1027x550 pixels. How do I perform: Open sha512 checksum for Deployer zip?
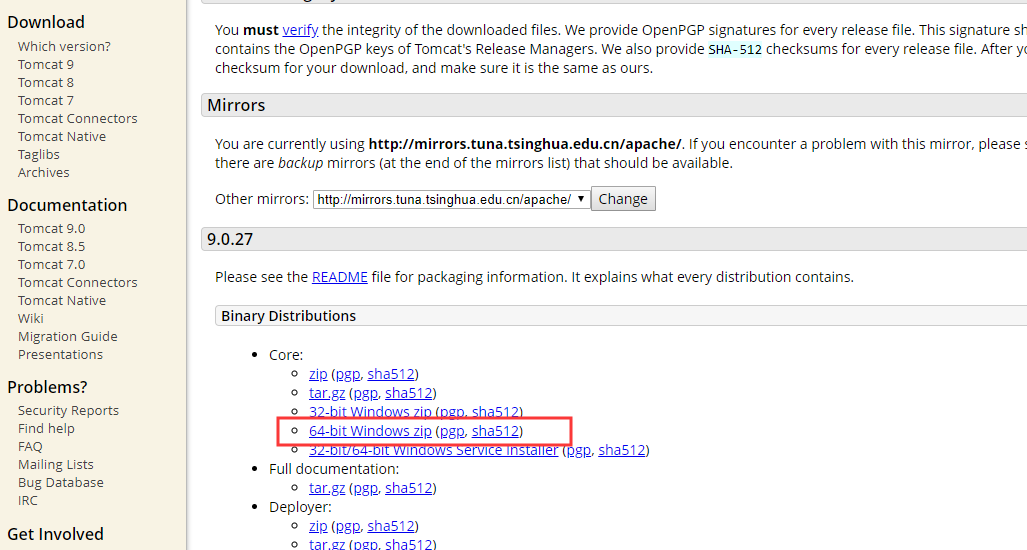(x=391, y=526)
